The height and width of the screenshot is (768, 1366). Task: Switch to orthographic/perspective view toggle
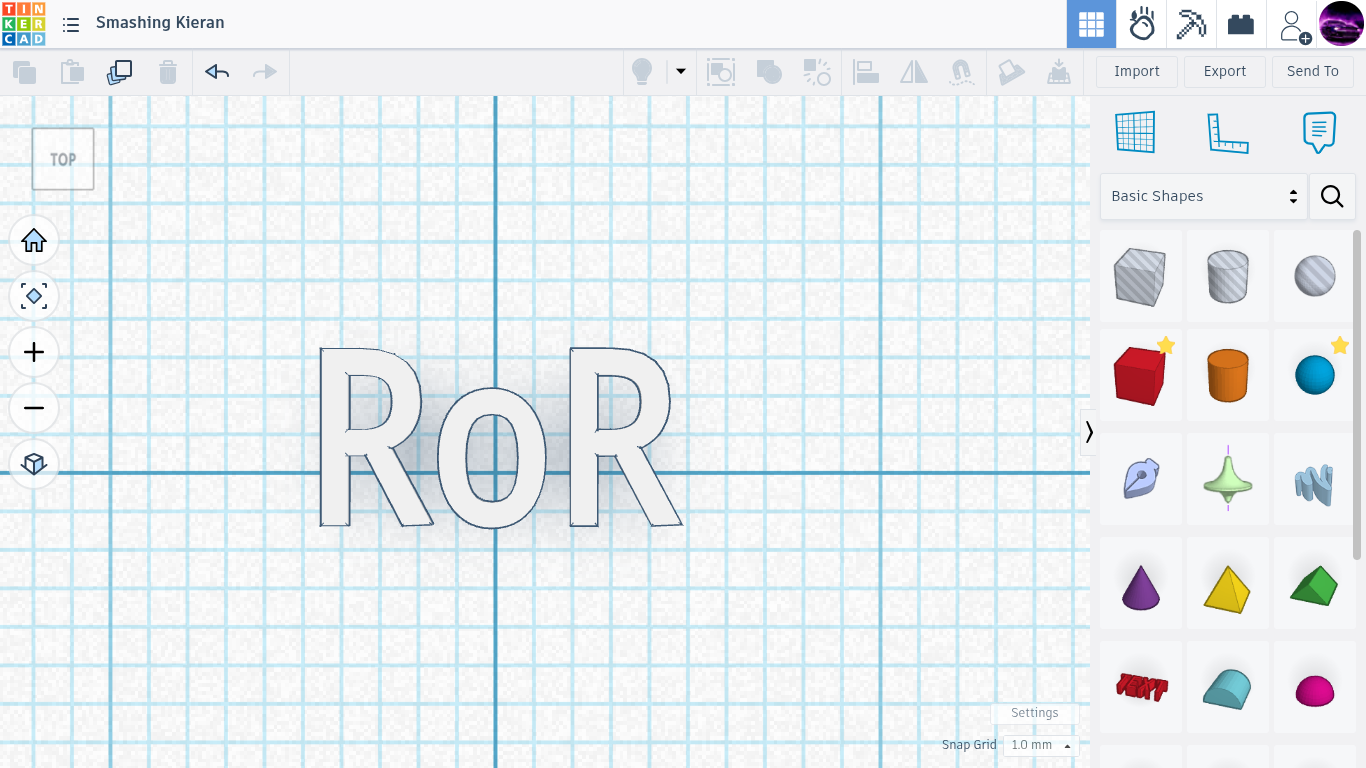34,464
